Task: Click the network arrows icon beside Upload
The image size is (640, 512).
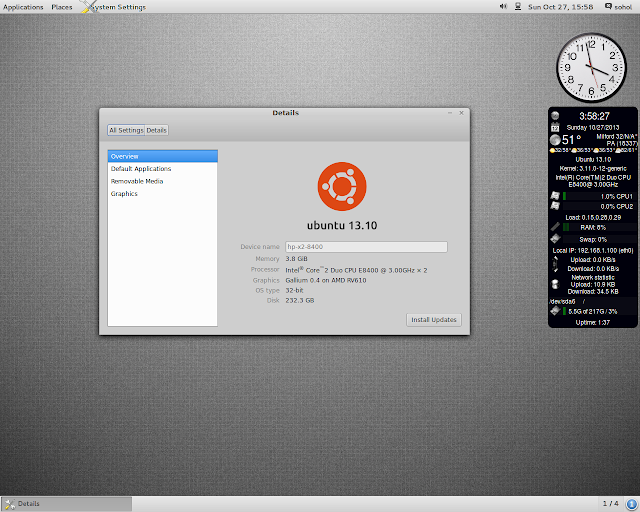Action: (x=555, y=264)
